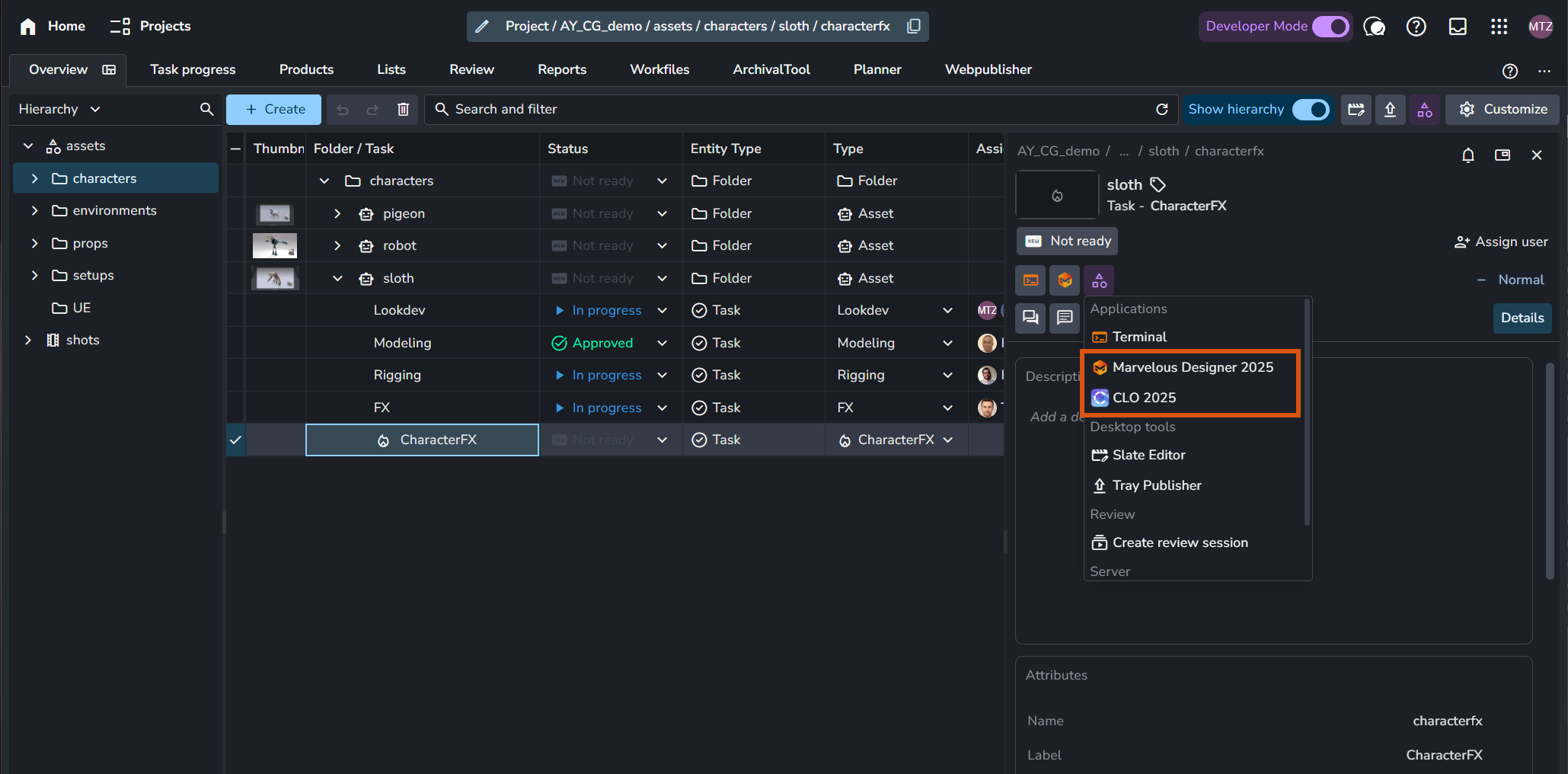Open the MTZ user avatar menu
Screen dimensions: 1568x774
click(x=1541, y=27)
